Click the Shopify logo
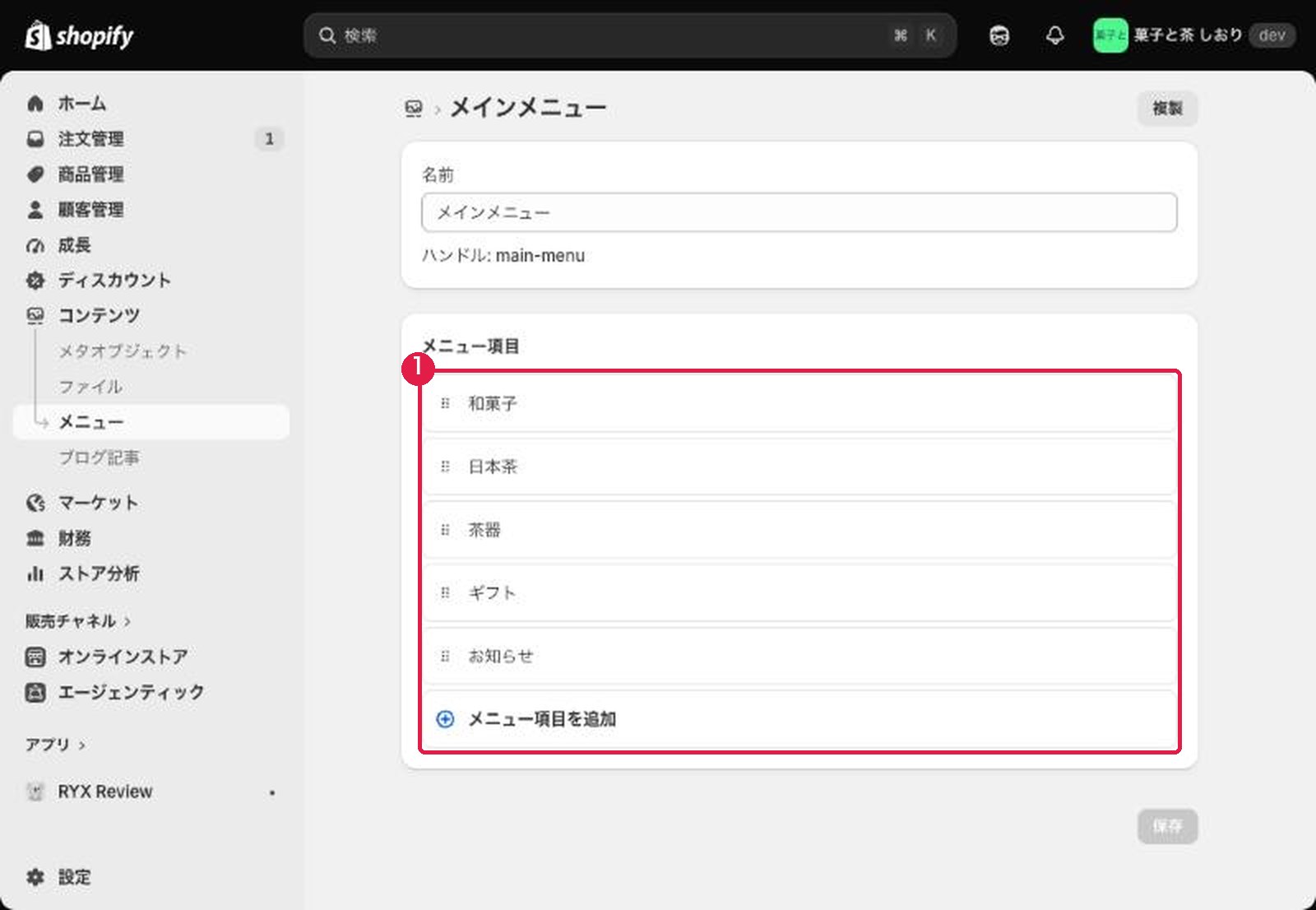 point(79,35)
